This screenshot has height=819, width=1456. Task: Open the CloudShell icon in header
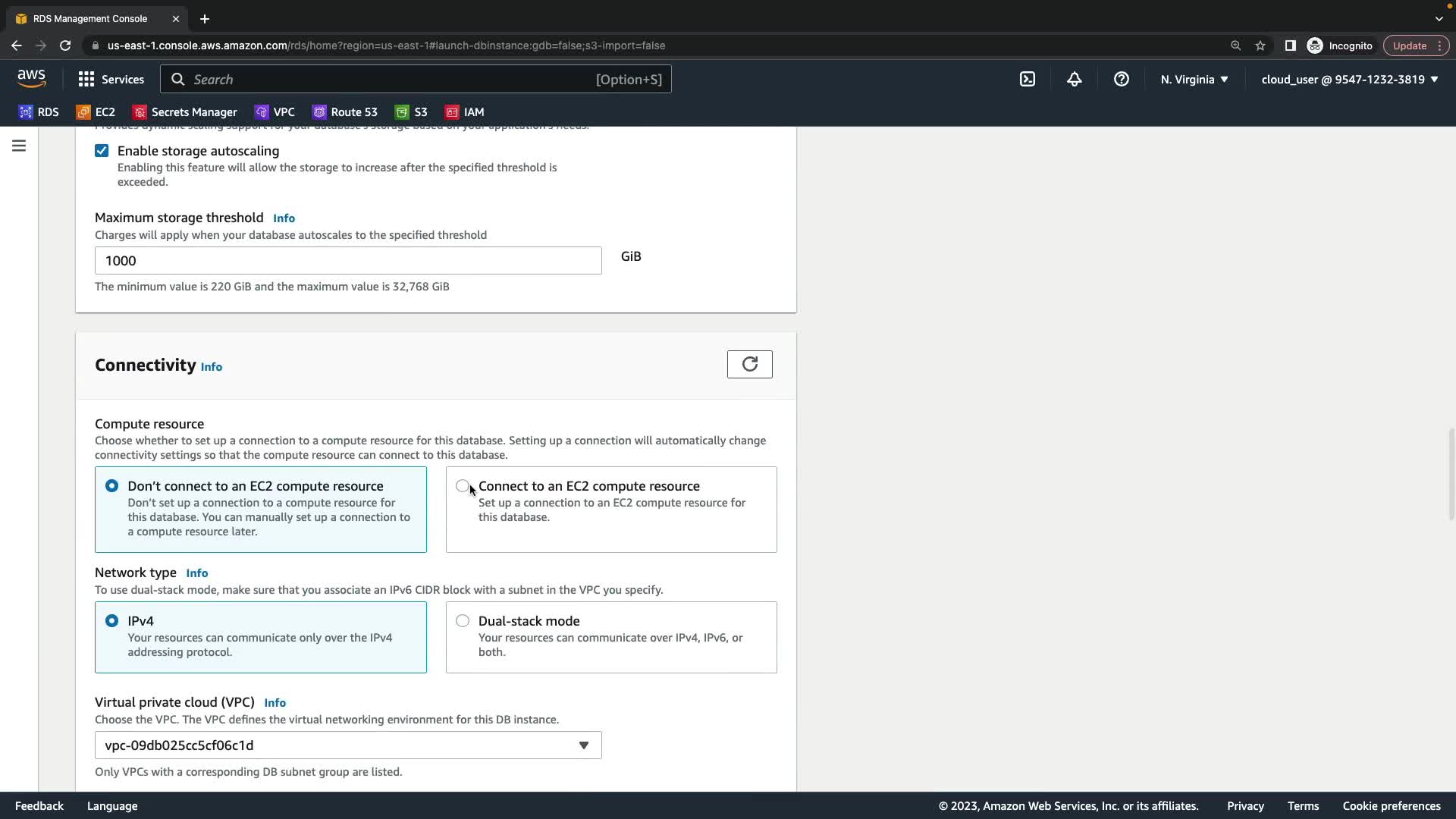[x=1027, y=79]
